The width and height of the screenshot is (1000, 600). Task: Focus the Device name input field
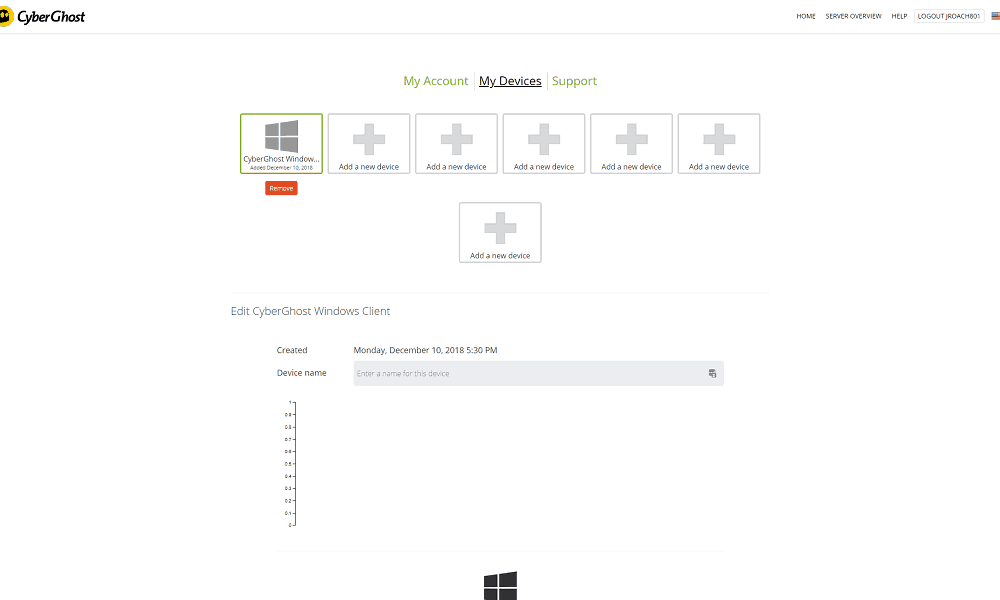point(538,374)
